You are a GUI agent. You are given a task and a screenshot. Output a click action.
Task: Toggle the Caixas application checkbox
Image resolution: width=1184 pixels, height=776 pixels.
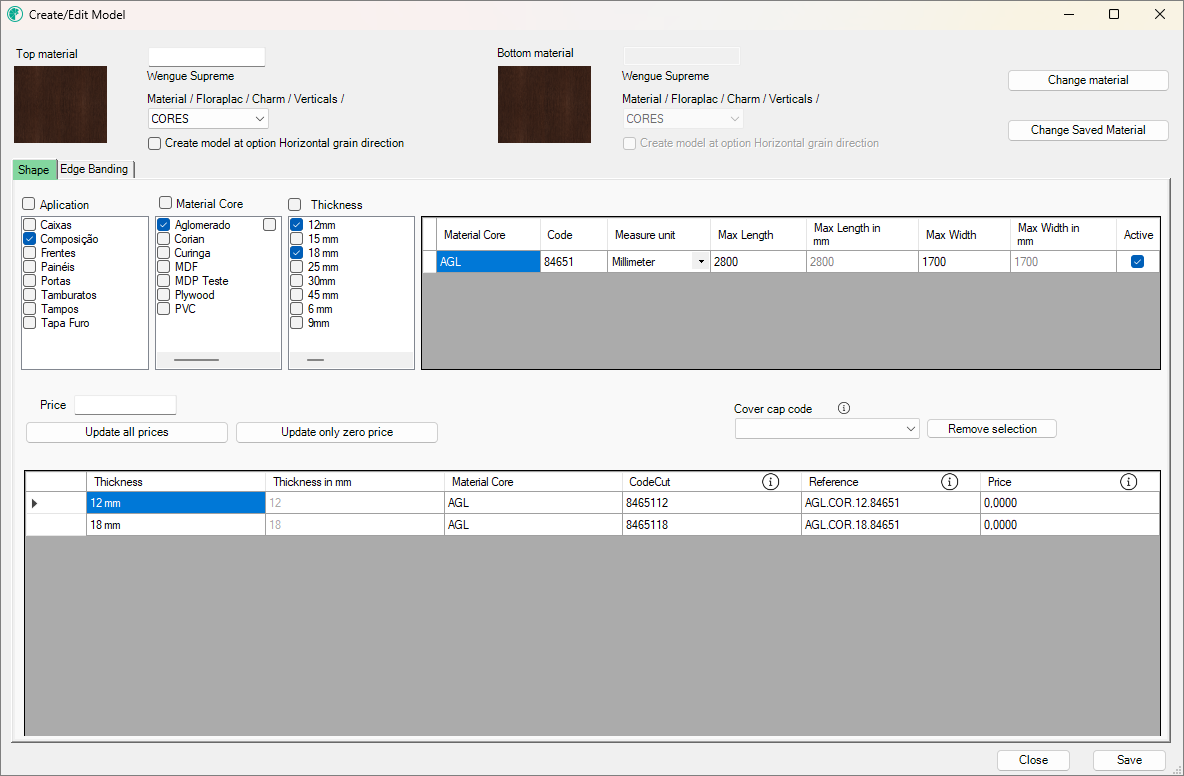point(30,225)
